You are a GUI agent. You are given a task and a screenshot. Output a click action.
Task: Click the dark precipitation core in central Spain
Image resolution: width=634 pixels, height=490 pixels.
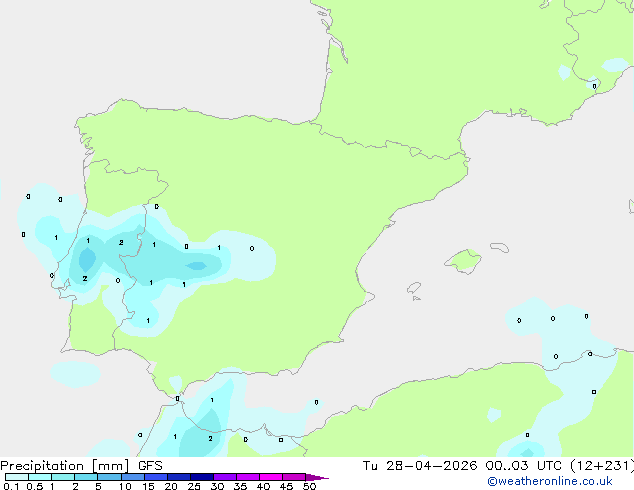[x=197, y=266]
